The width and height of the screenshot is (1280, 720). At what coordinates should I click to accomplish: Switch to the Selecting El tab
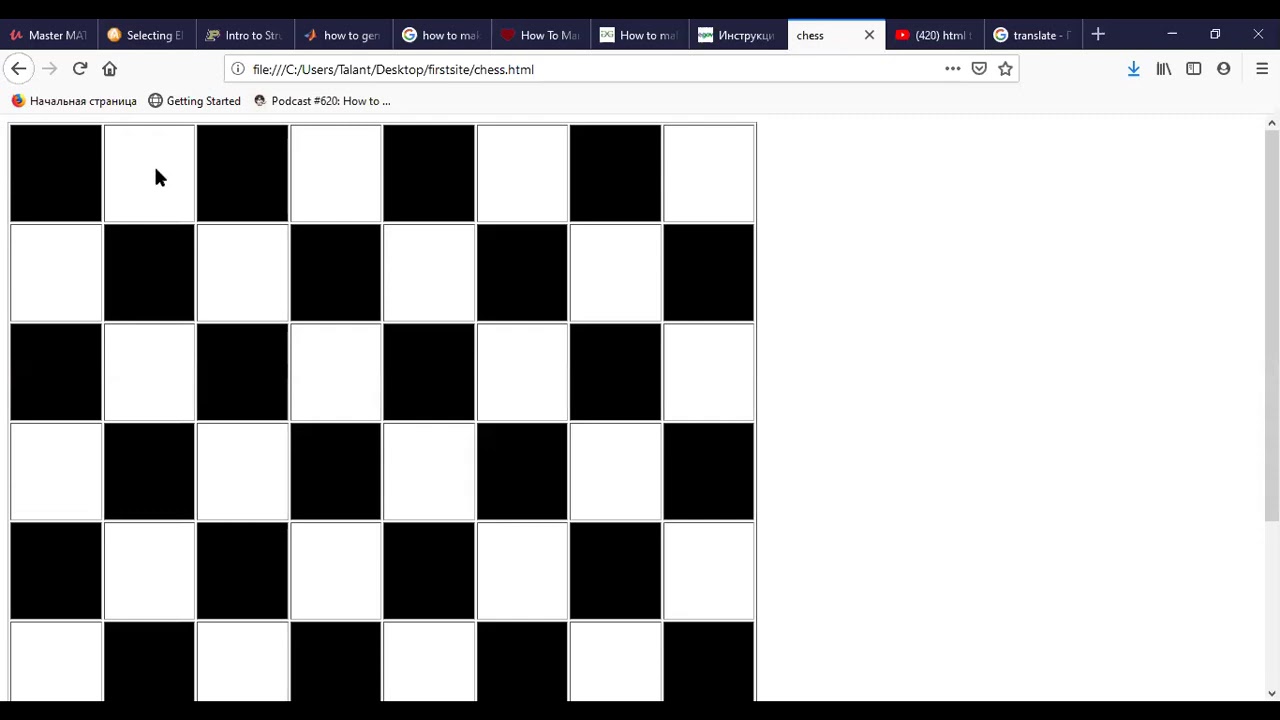tap(147, 35)
